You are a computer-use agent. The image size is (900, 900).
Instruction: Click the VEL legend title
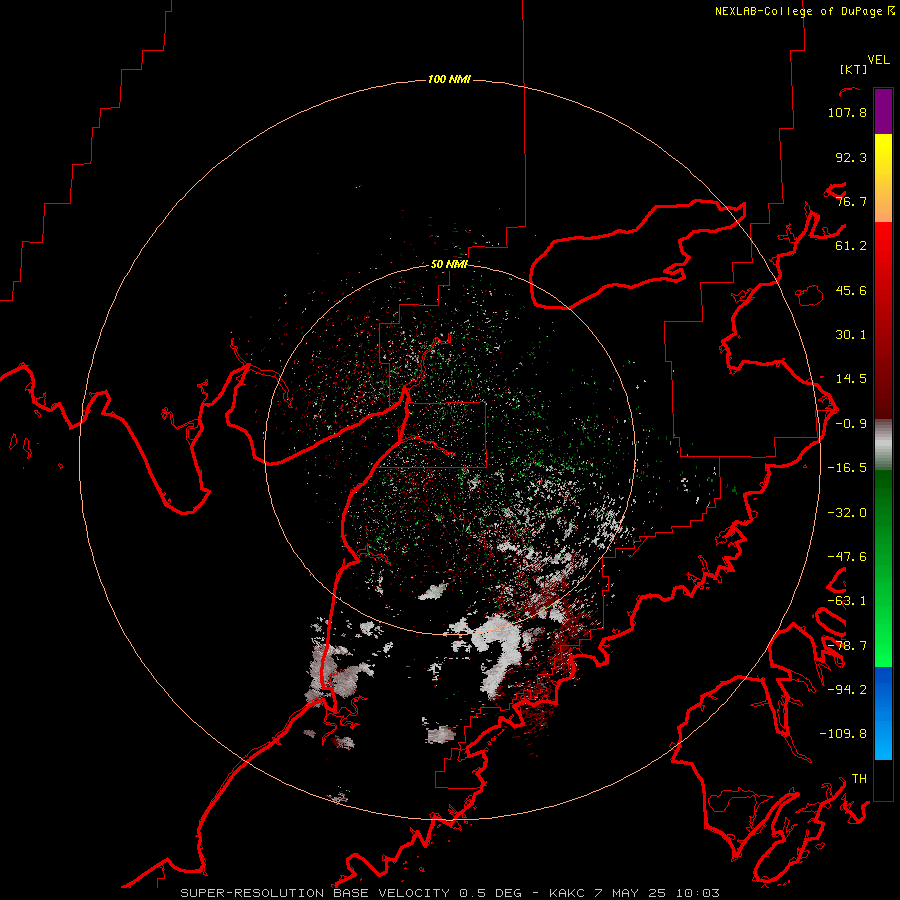tap(878, 60)
